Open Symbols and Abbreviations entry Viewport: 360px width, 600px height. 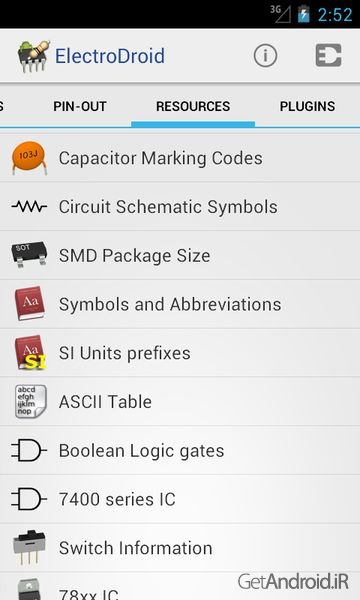coord(180,304)
